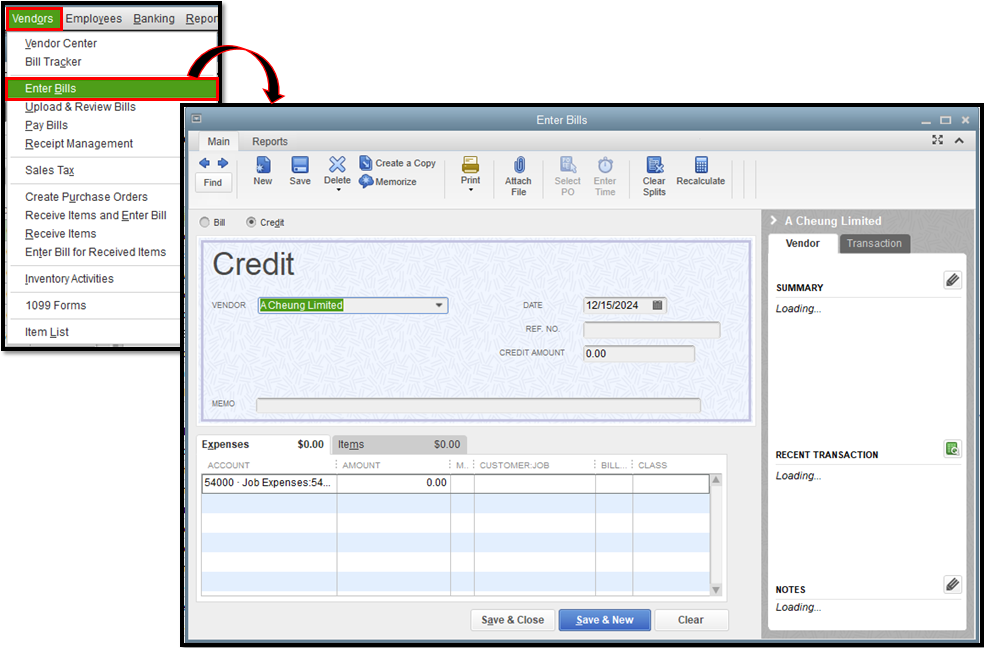This screenshot has height=648, width=984.
Task: Open the calendar icon beside Date field
Action: coord(657,305)
